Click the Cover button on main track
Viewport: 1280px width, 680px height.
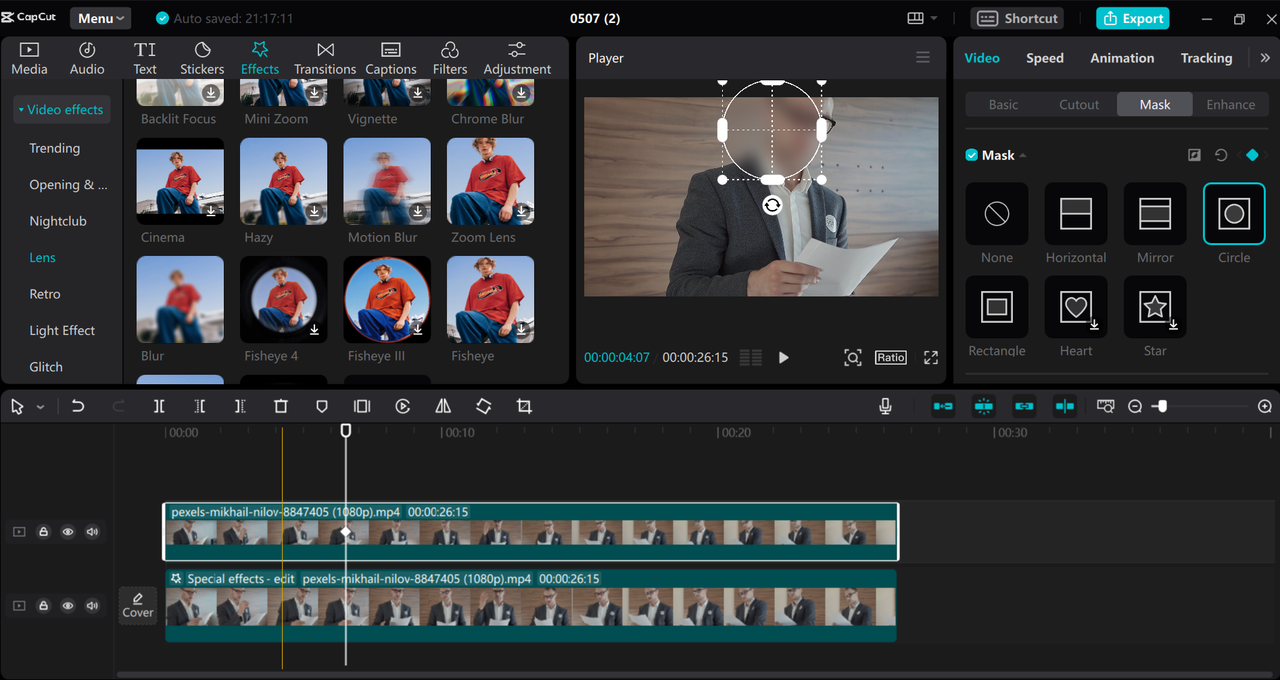pos(138,605)
